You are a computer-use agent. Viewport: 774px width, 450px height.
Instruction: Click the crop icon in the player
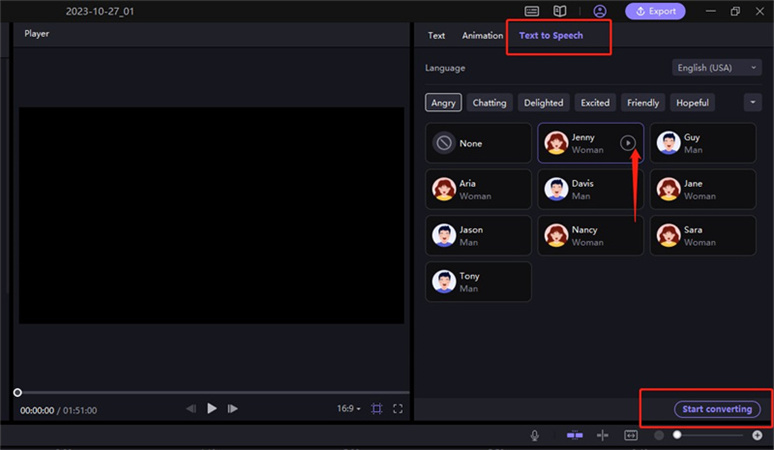[x=377, y=409]
